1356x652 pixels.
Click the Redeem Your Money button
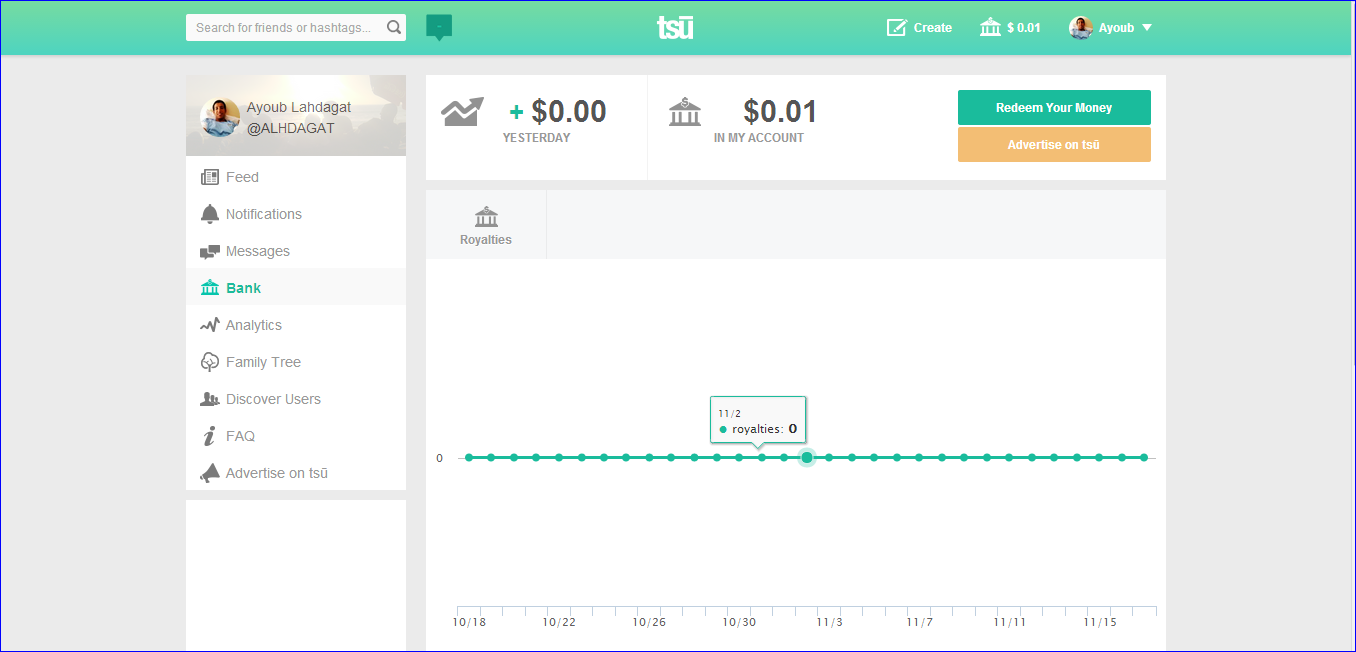[1054, 107]
